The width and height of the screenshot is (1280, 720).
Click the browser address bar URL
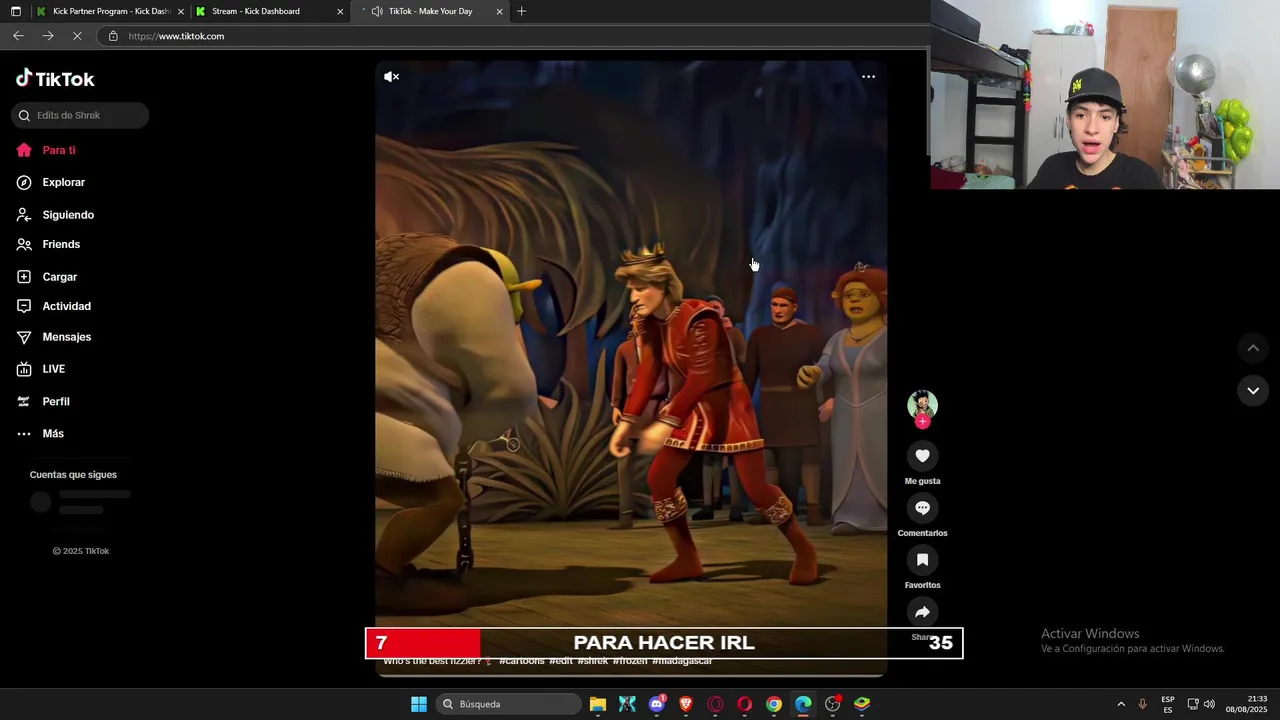(176, 36)
